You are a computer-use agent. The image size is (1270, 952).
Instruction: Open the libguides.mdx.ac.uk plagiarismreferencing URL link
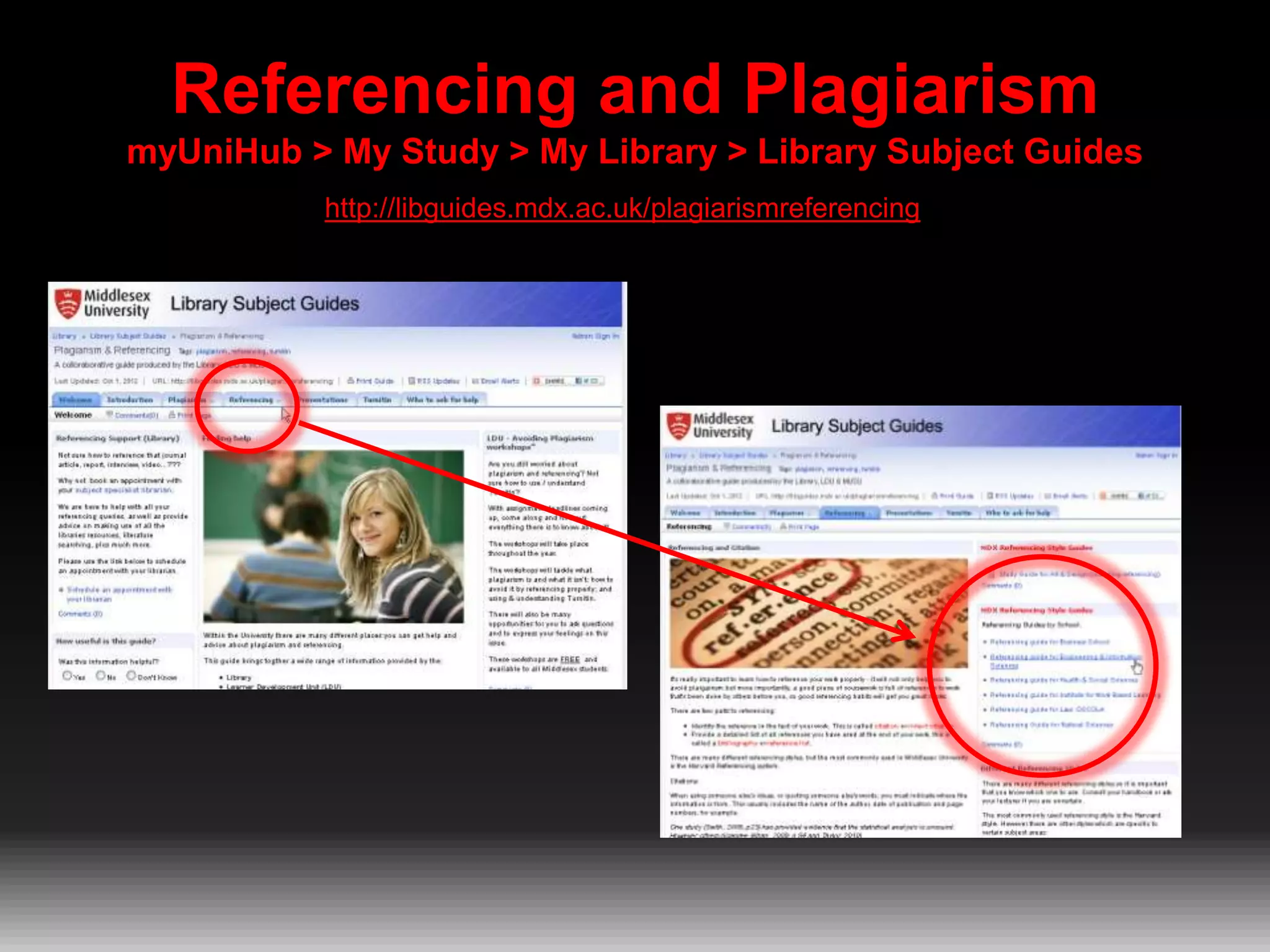[x=622, y=208]
